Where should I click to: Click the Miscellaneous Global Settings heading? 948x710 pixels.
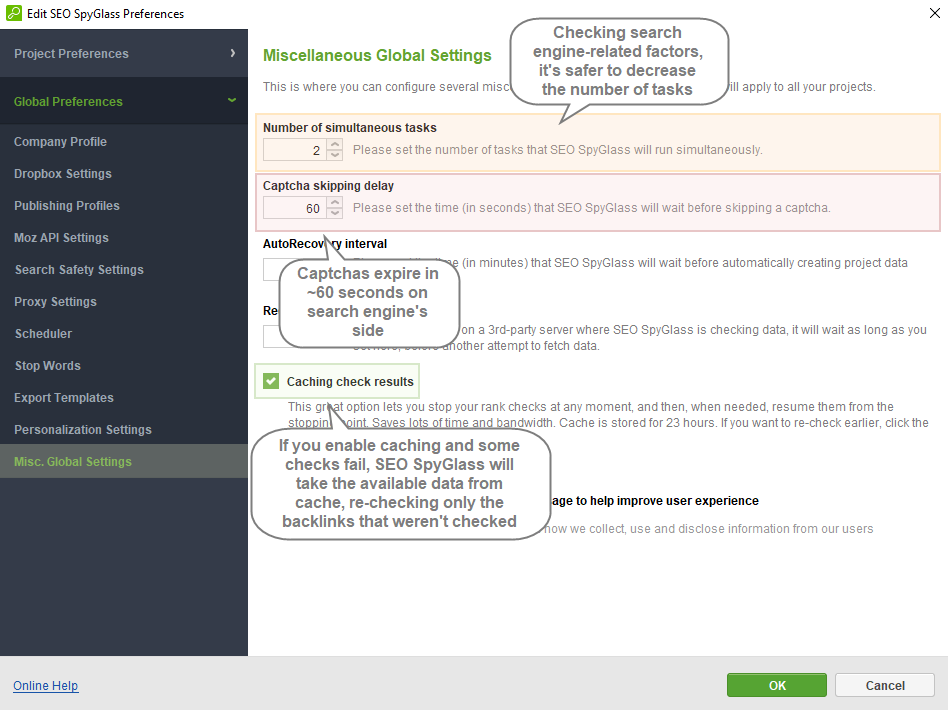[x=377, y=55]
